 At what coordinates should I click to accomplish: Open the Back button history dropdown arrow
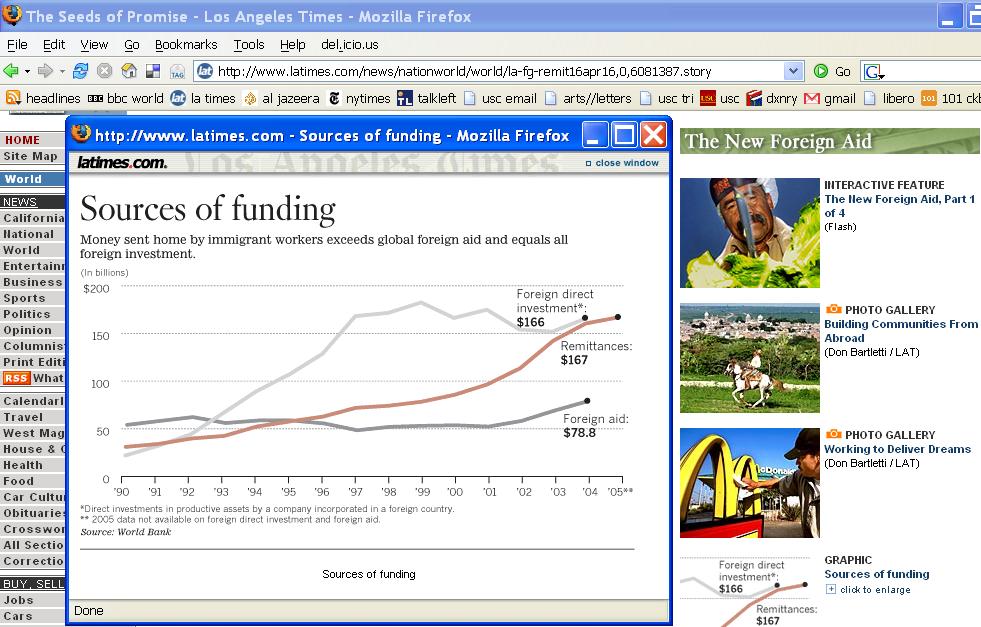(28, 72)
